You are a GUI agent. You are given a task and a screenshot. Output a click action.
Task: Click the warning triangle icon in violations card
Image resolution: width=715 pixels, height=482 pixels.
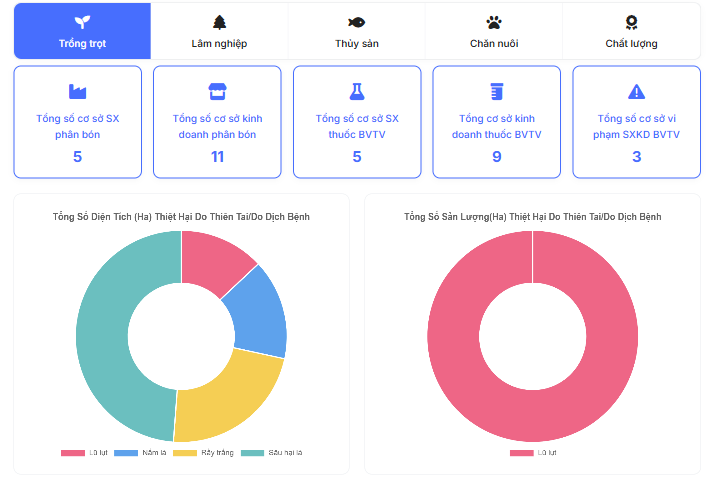(636, 92)
